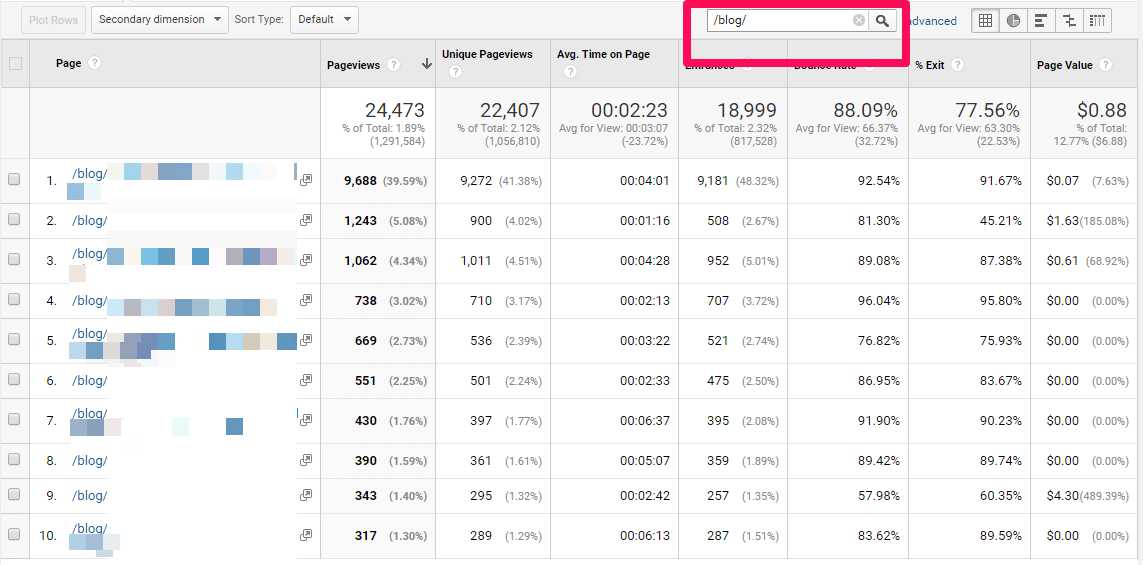Screen dimensions: 1143x565
Task: Sort by the Unique Pageviews column
Action: click(x=486, y=54)
